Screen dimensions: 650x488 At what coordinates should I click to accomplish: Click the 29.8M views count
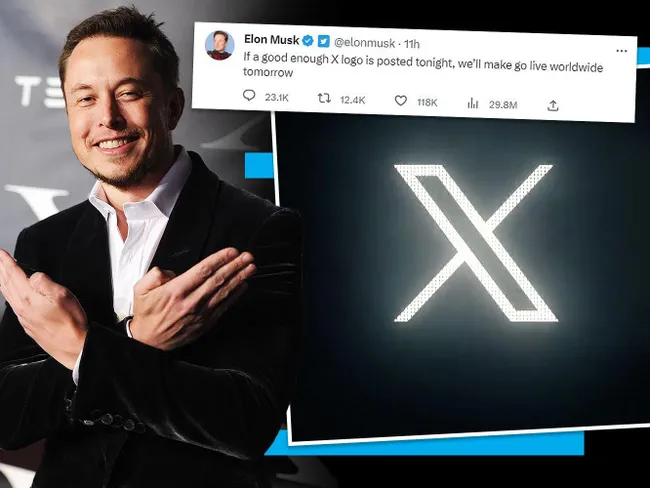tap(503, 104)
